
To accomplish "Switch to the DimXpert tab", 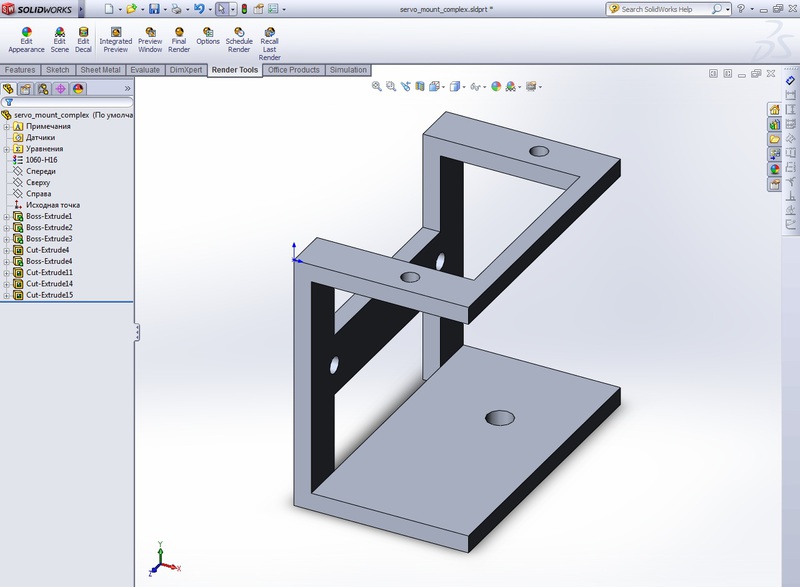I will click(x=186, y=70).
